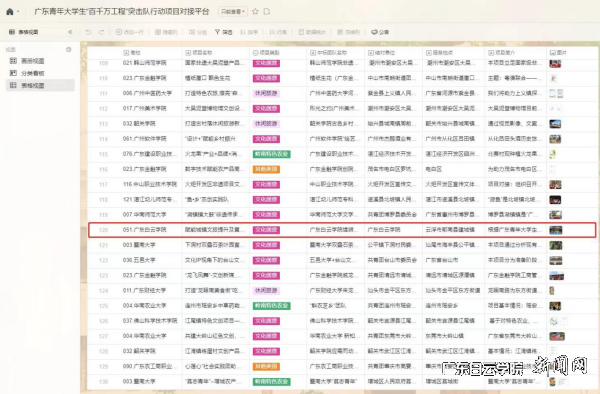Click the redo arrow
The height and width of the screenshot is (394, 600).
point(101,32)
